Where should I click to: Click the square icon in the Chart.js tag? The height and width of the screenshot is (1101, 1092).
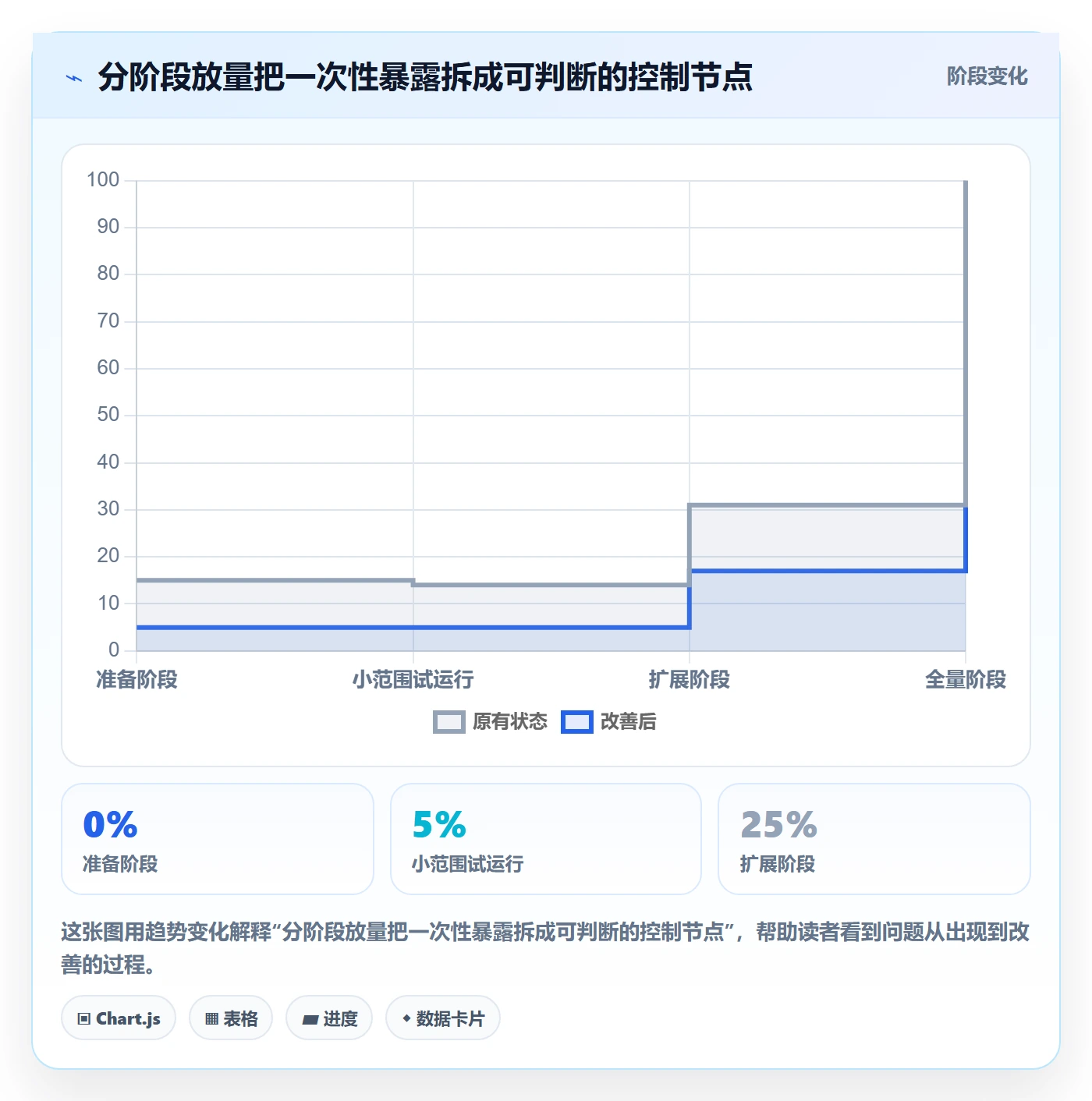tap(84, 1018)
